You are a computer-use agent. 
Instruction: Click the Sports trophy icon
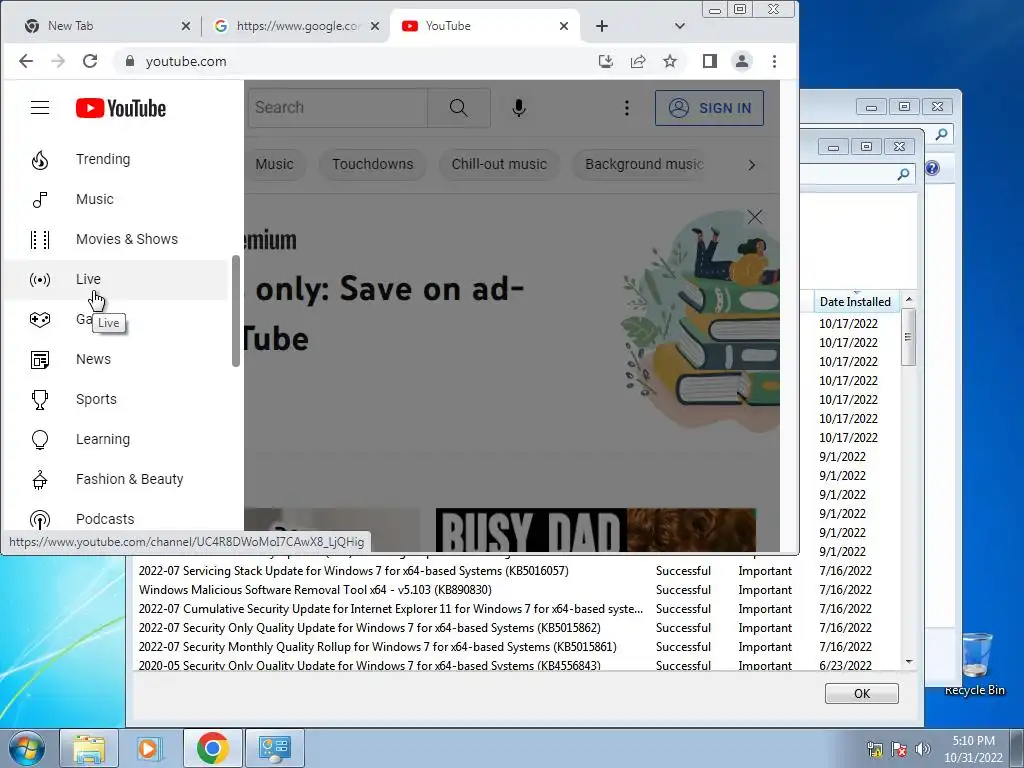pos(40,399)
